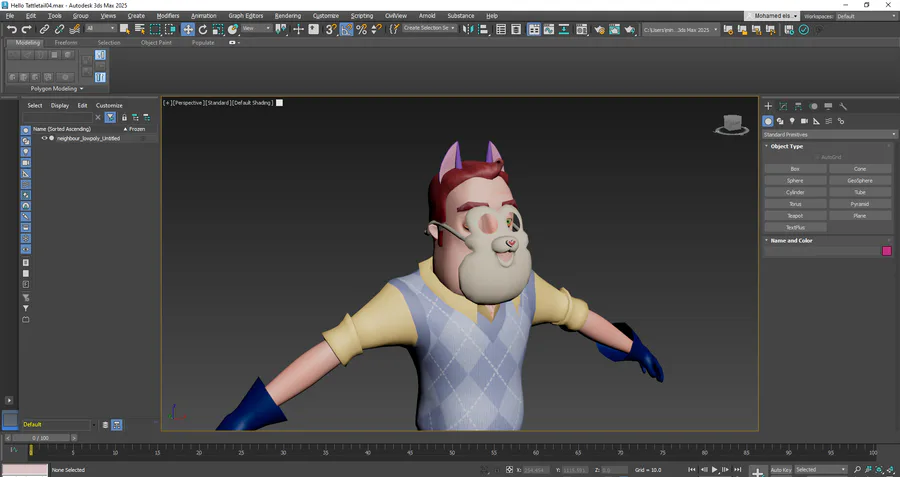Toggle Percent Snap in the toolbar
Screen dimensions: 900x477
[361, 29]
